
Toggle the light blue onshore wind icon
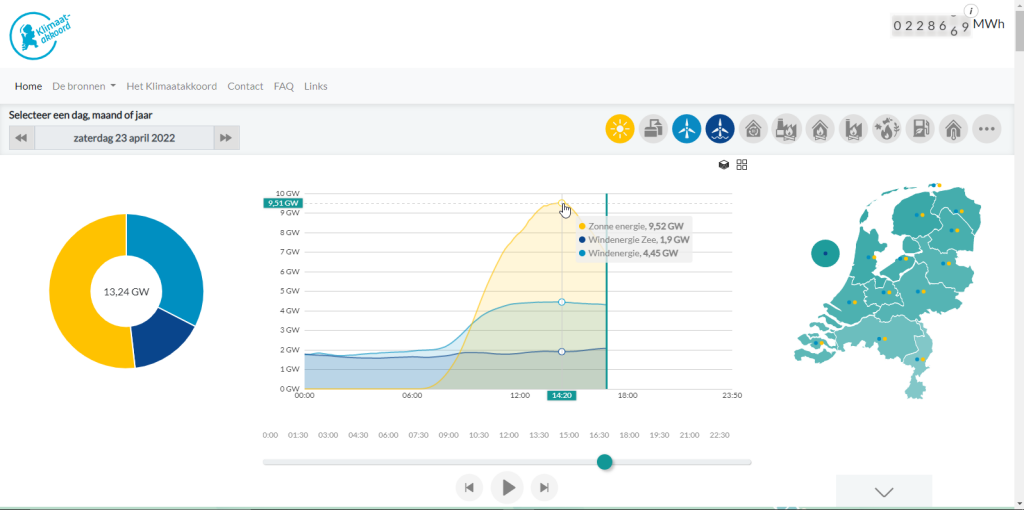(x=686, y=129)
